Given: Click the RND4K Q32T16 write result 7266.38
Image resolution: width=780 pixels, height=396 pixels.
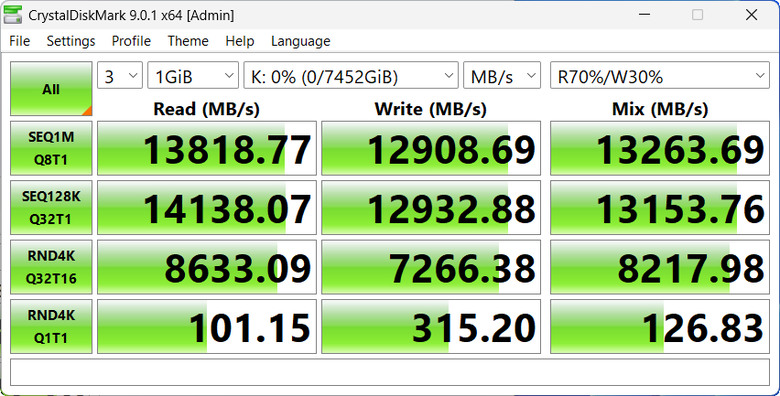Looking at the screenshot, I should pyautogui.click(x=431, y=267).
